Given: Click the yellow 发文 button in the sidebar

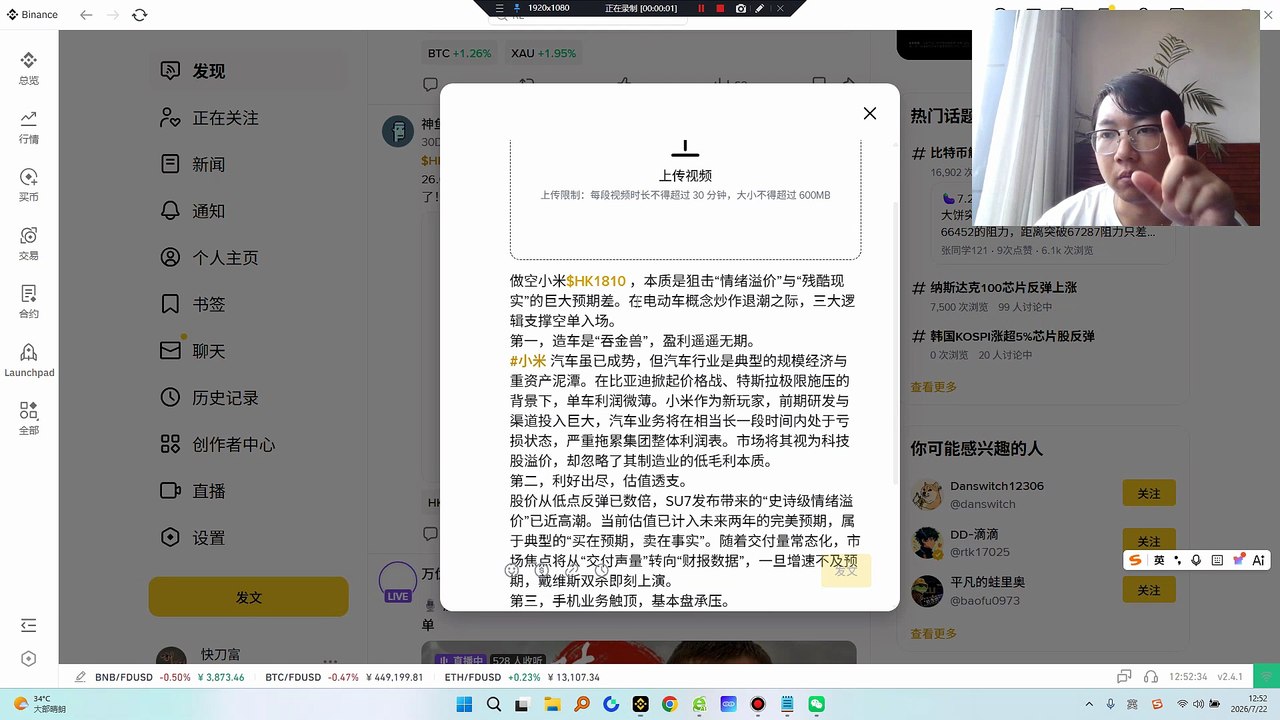Looking at the screenshot, I should [x=248, y=597].
